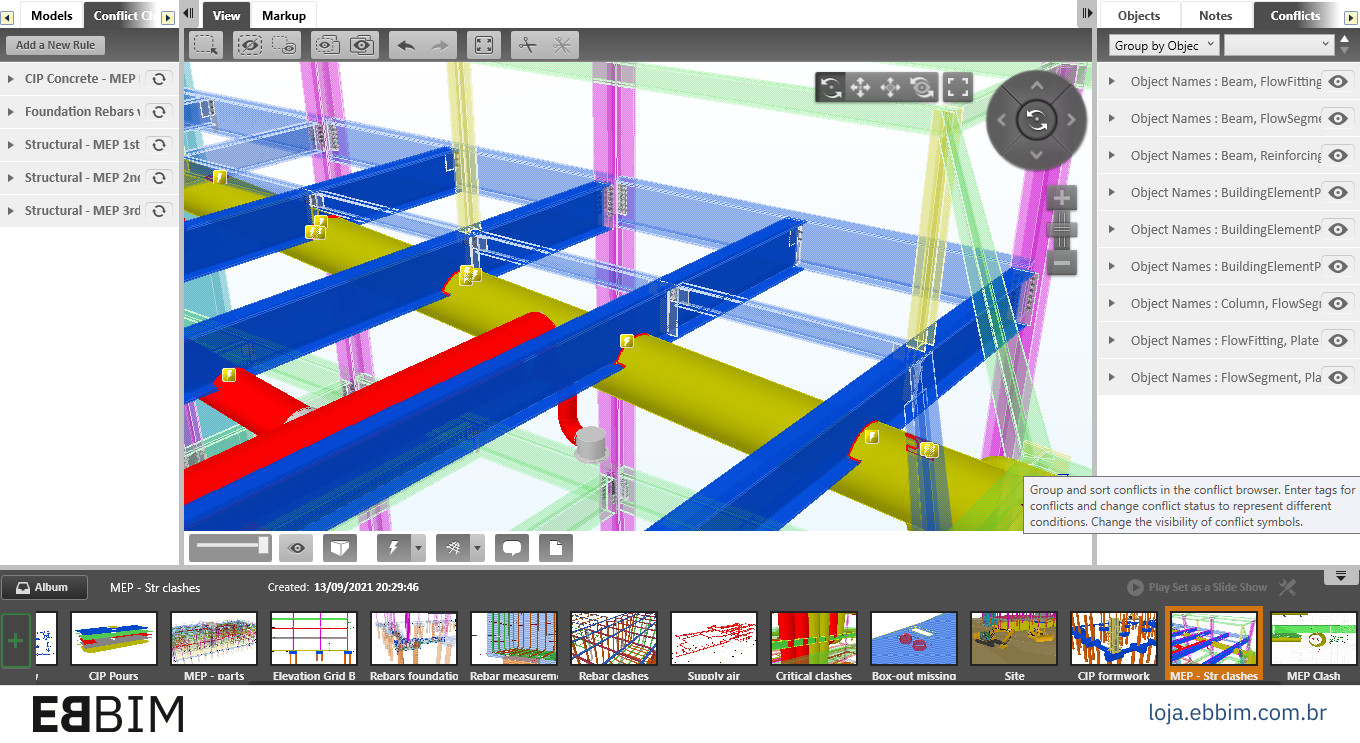Screen dimensions: 1360x743
Task: Click the redo arrow in the view toolbar
Action: [x=439, y=45]
